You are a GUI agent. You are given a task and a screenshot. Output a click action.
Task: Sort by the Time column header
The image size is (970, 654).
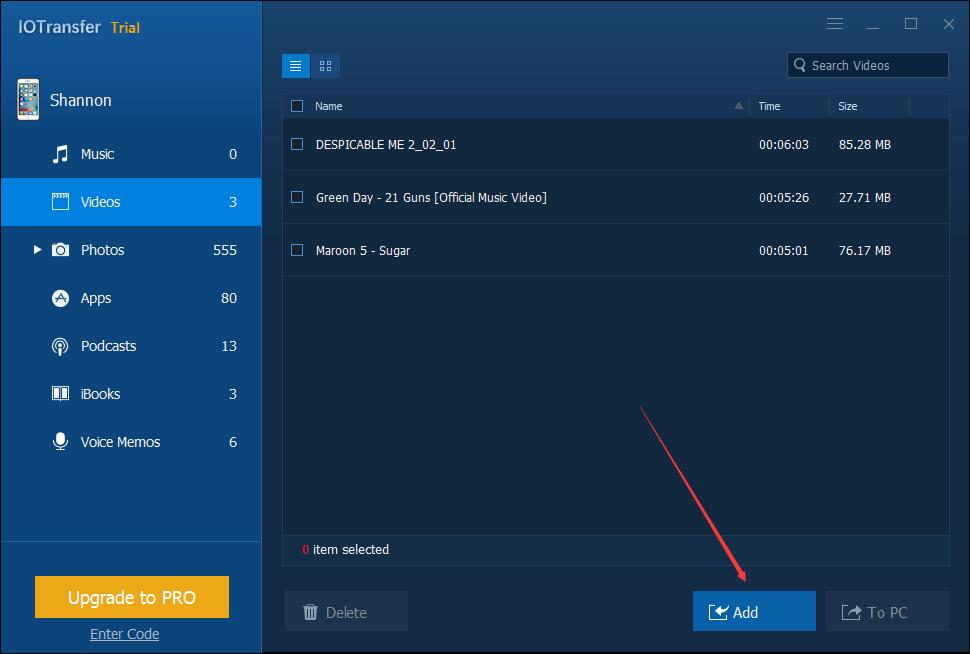(x=770, y=106)
